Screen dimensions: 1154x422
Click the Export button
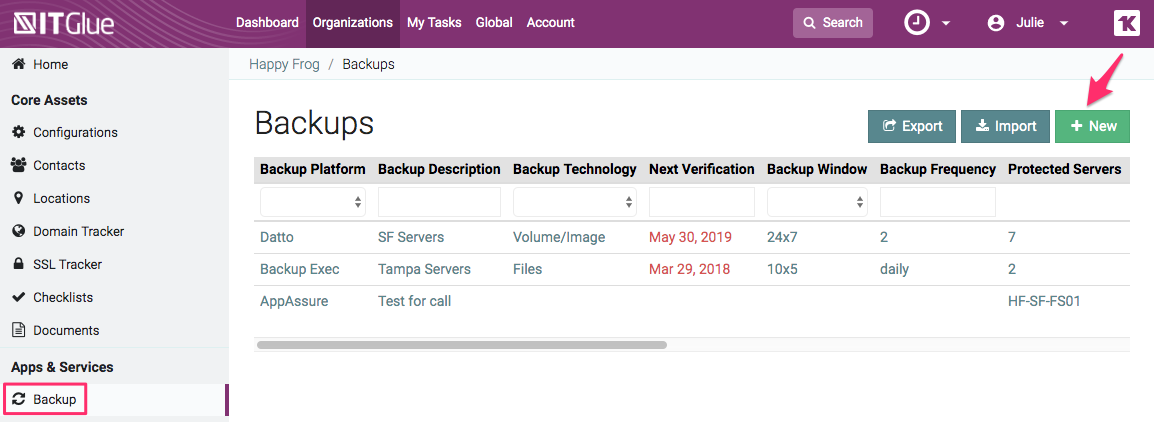pyautogui.click(x=911, y=126)
